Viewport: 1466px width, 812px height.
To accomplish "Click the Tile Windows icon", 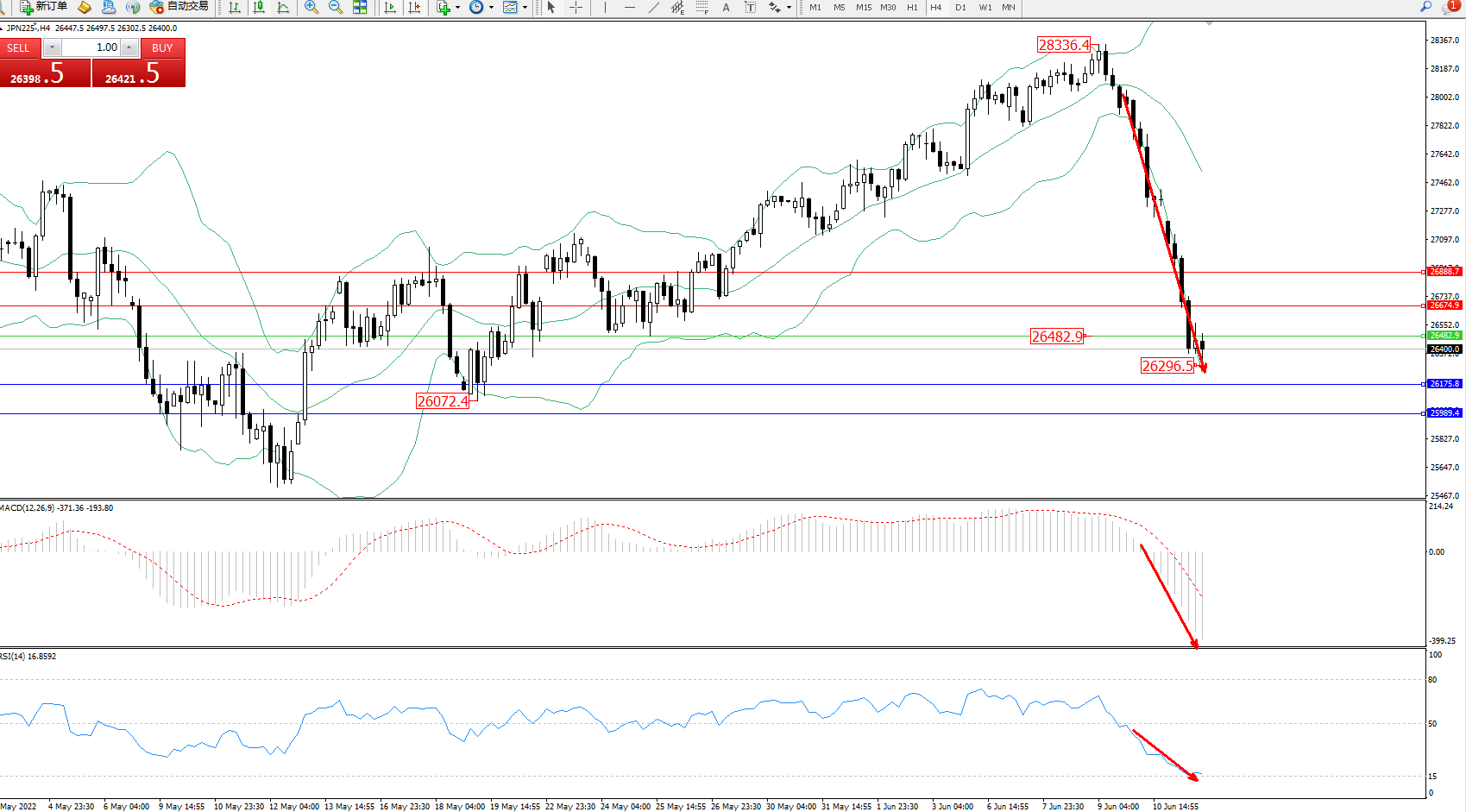I will pyautogui.click(x=360, y=7).
